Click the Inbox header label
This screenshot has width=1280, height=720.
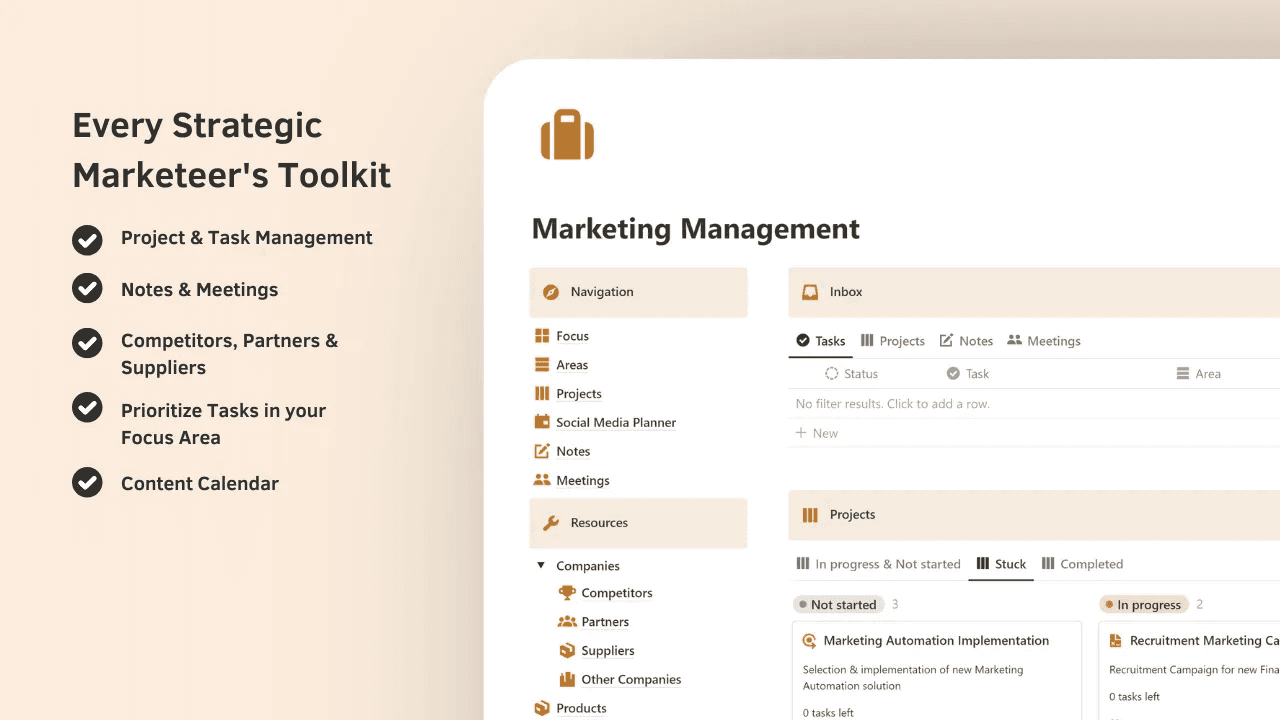tap(846, 292)
